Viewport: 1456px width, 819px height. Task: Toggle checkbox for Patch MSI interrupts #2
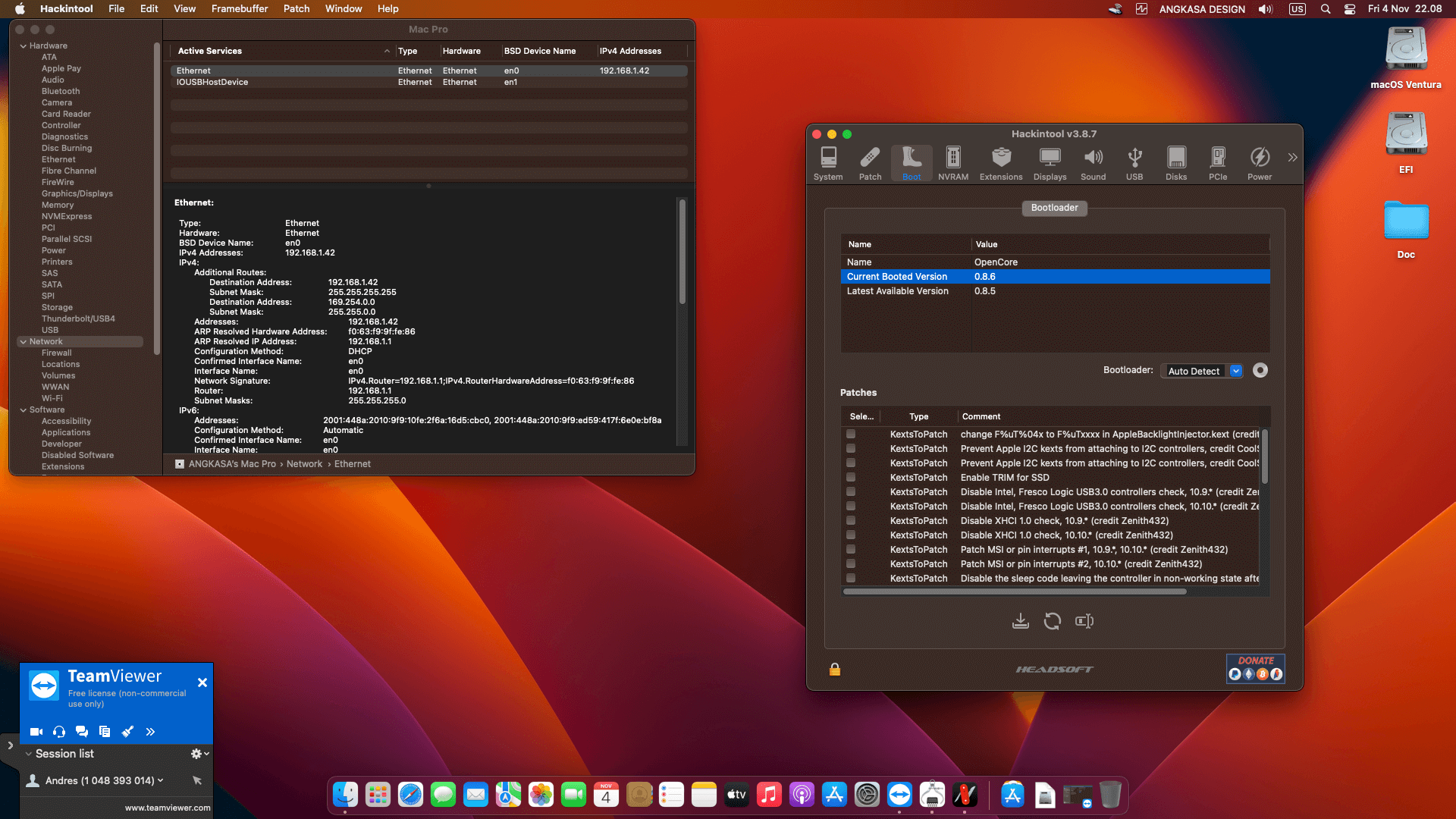[x=851, y=563]
